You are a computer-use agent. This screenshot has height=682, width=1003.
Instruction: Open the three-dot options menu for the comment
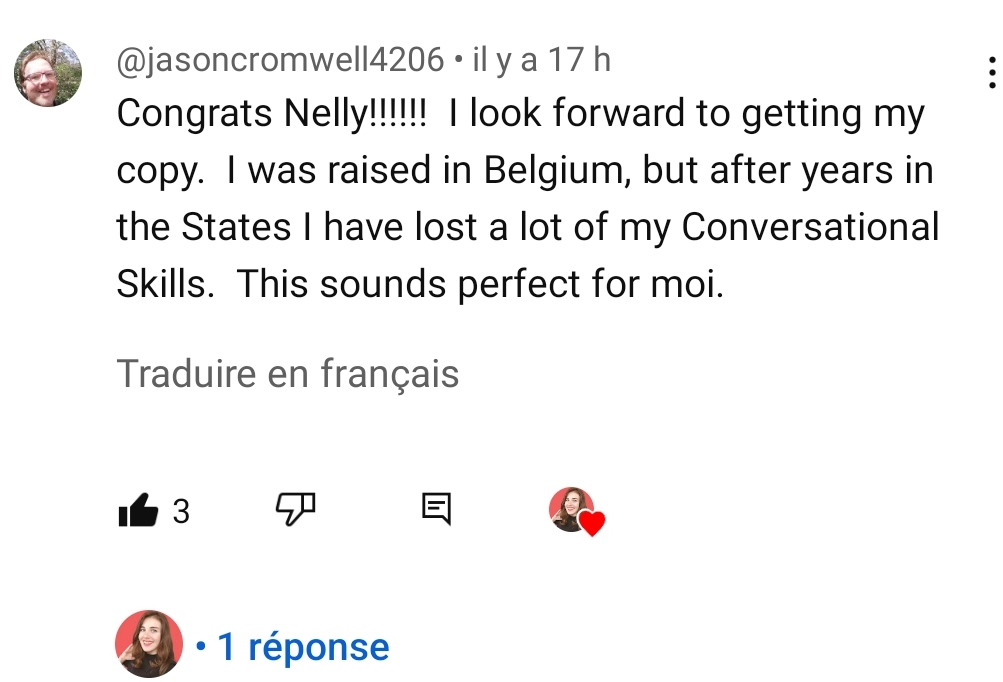click(992, 70)
